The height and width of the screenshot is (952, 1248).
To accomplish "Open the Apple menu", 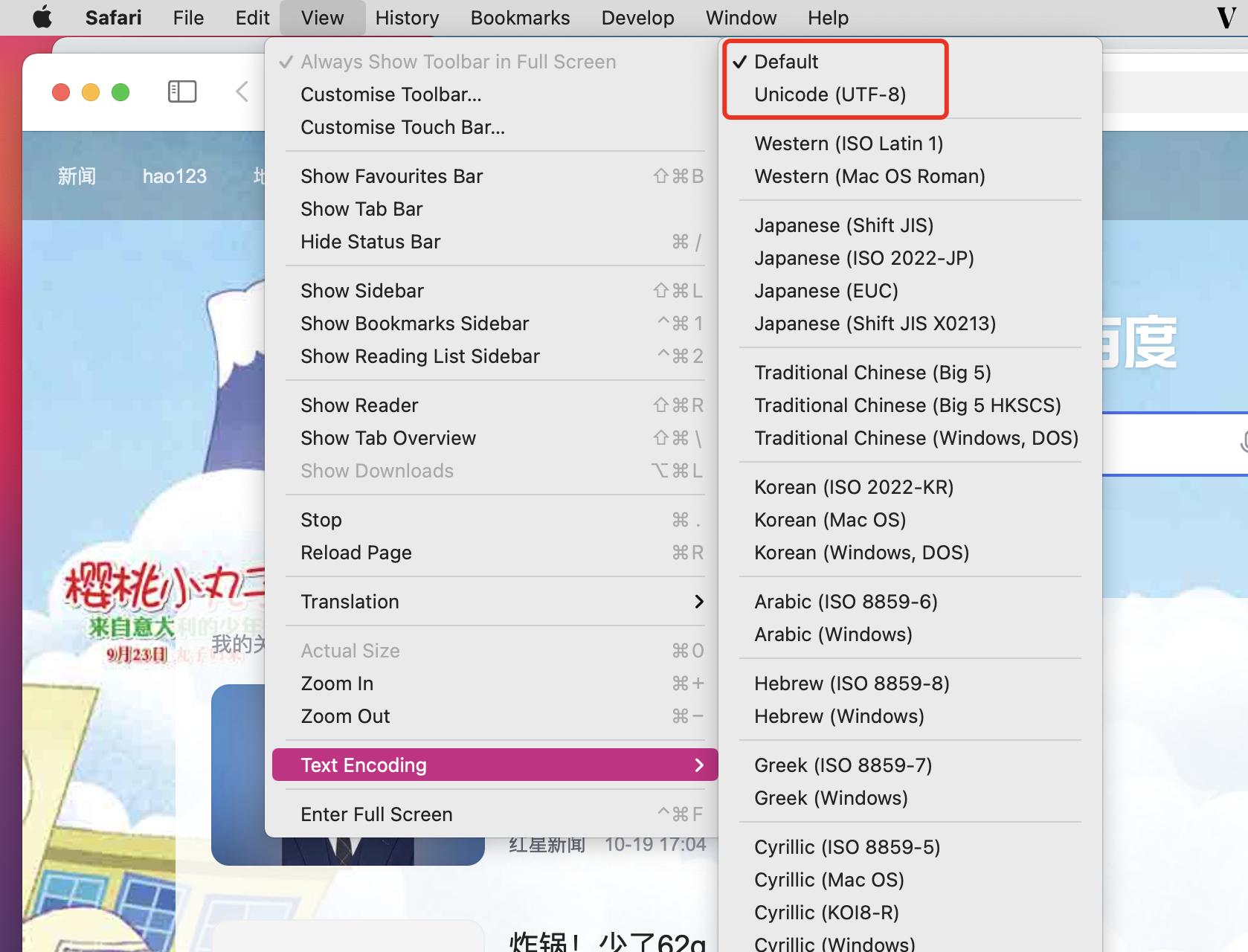I will coord(42,17).
